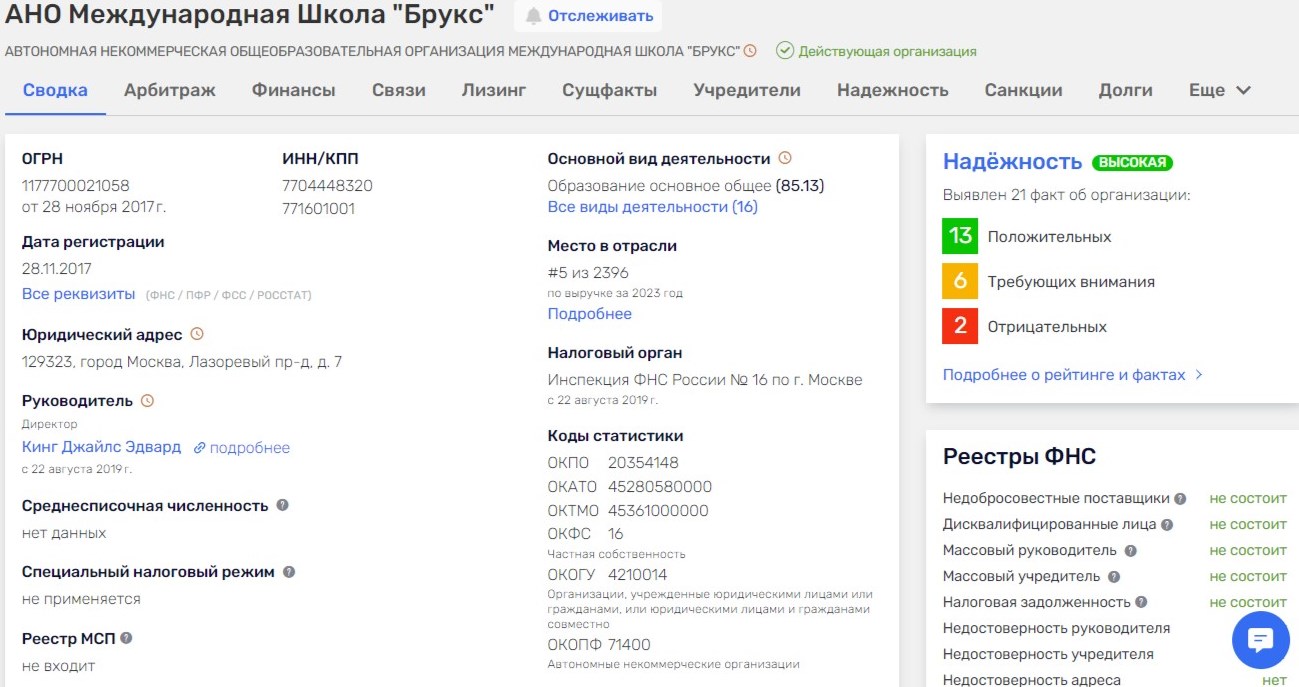The height and width of the screenshot is (687, 1299).
Task: Click help icon next to Реестр МСП
Action: click(126, 638)
